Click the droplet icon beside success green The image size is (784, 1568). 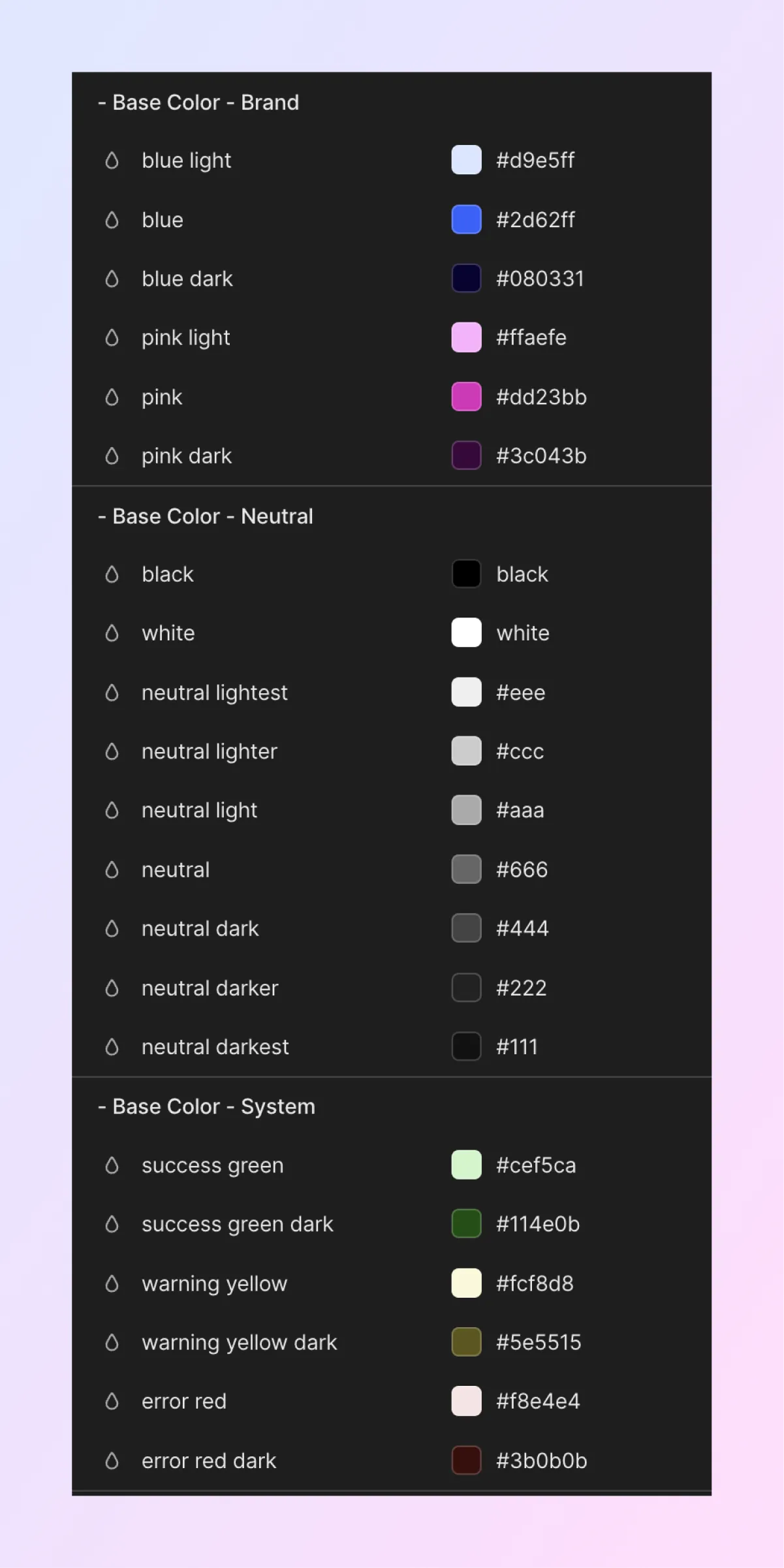tap(112, 1165)
